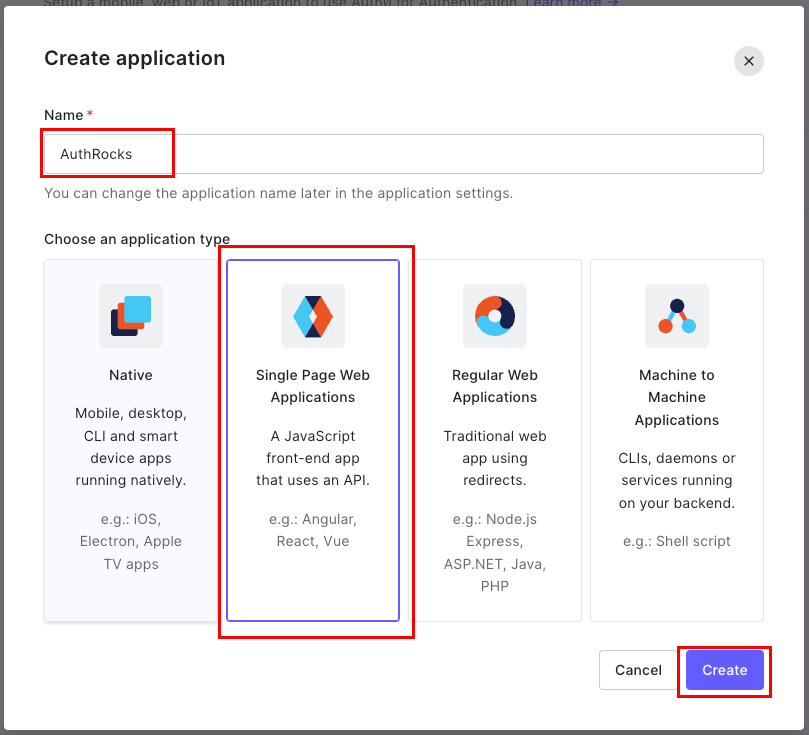This screenshot has height=735, width=809.
Task: Click the Traditional web app using redirects text
Action: 495,458
